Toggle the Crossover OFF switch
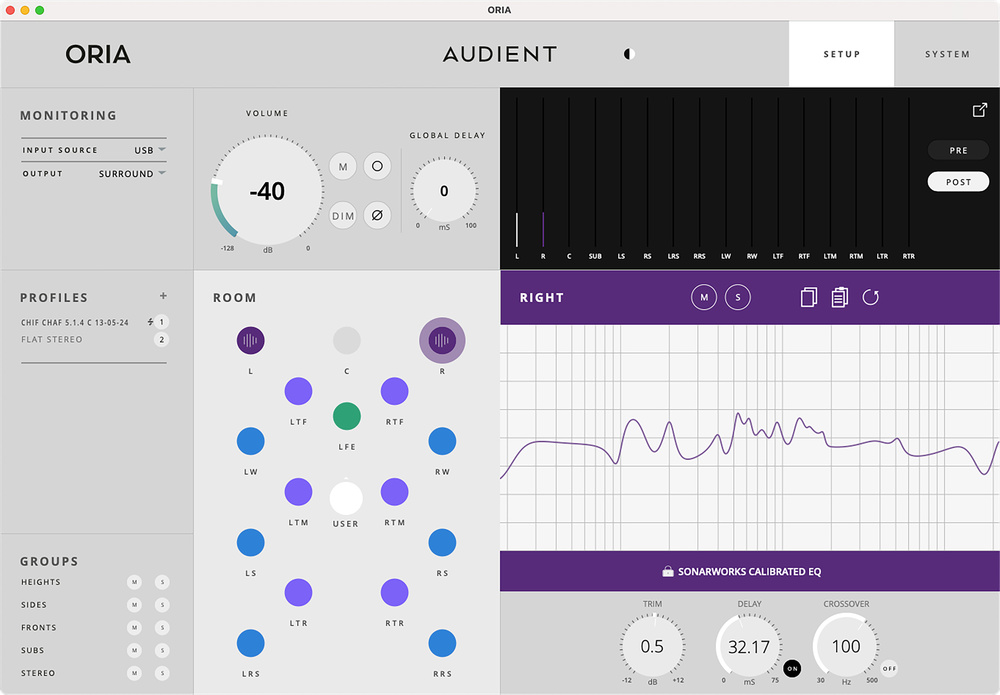The width and height of the screenshot is (1000, 695). coord(888,668)
